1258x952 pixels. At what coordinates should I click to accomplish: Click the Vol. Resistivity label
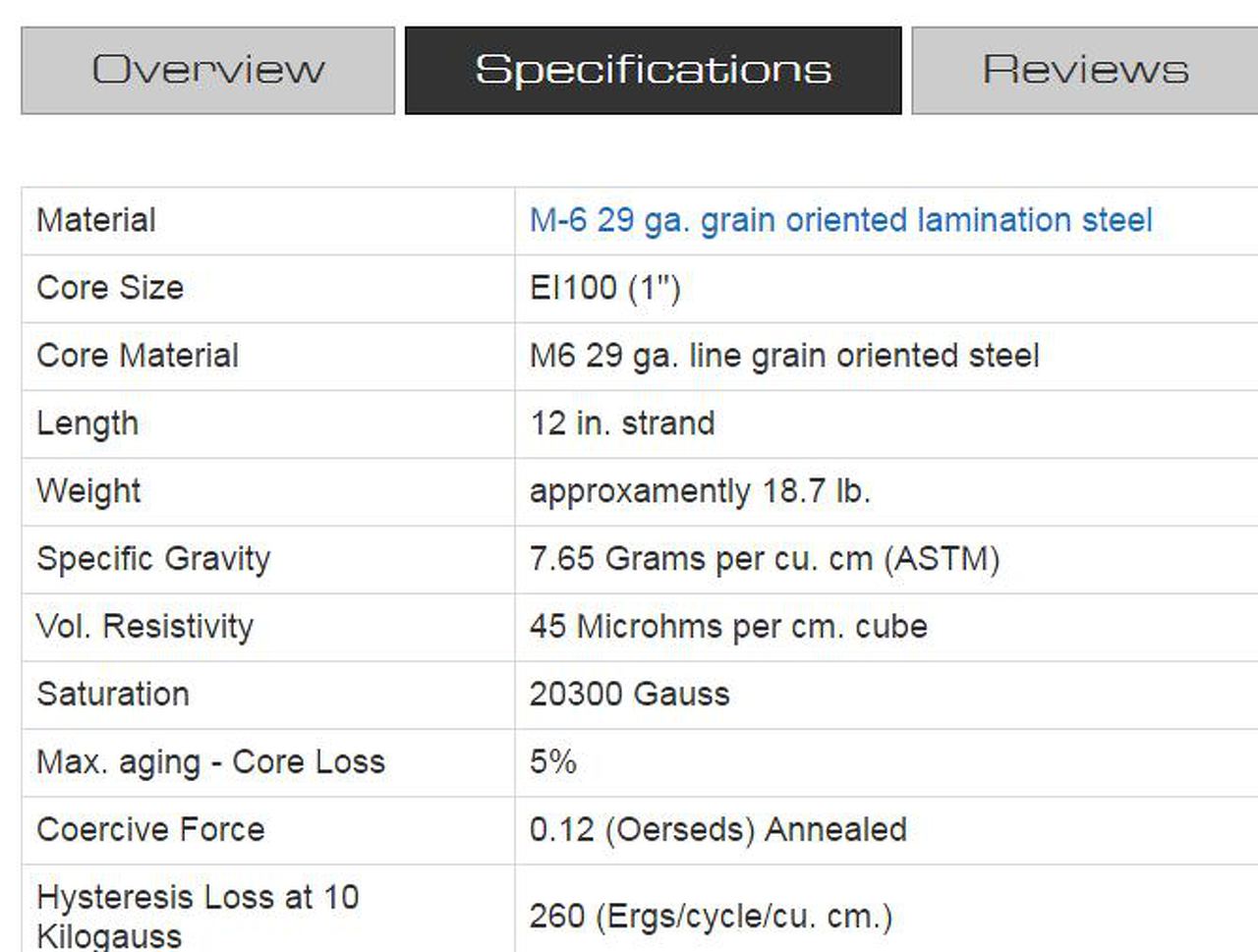coord(144,627)
